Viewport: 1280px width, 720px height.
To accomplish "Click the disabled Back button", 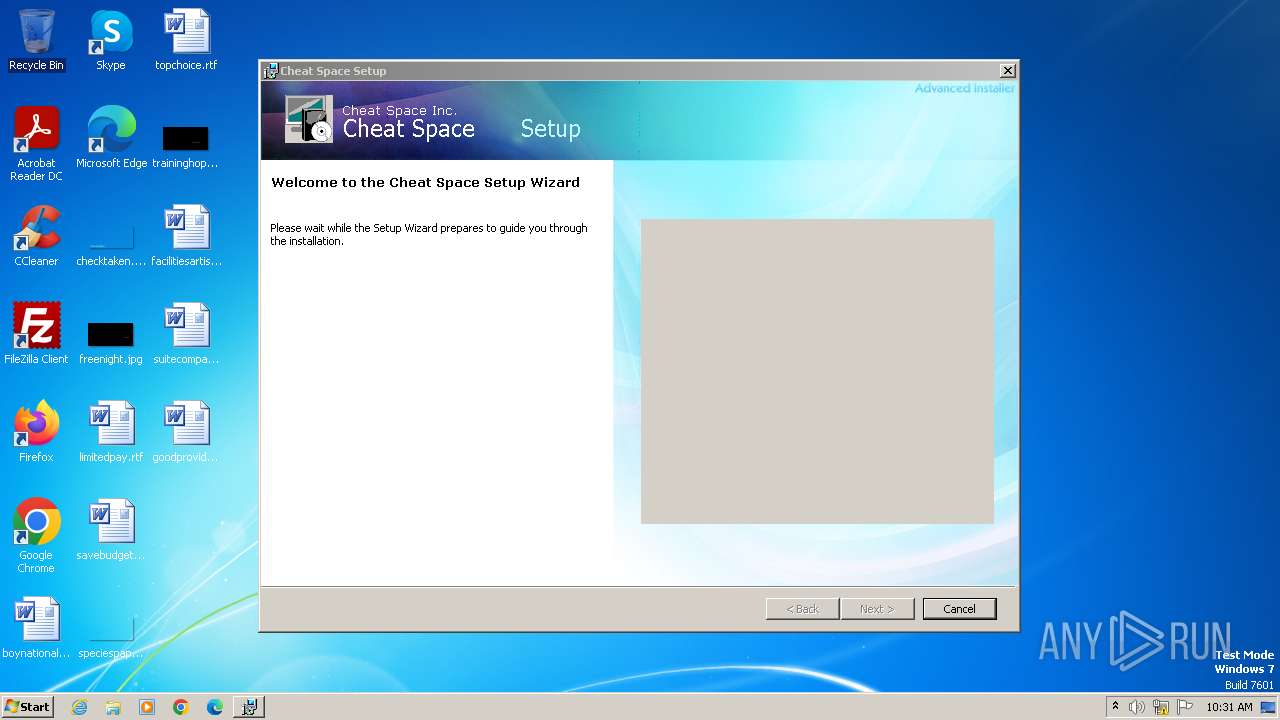I will 802,608.
